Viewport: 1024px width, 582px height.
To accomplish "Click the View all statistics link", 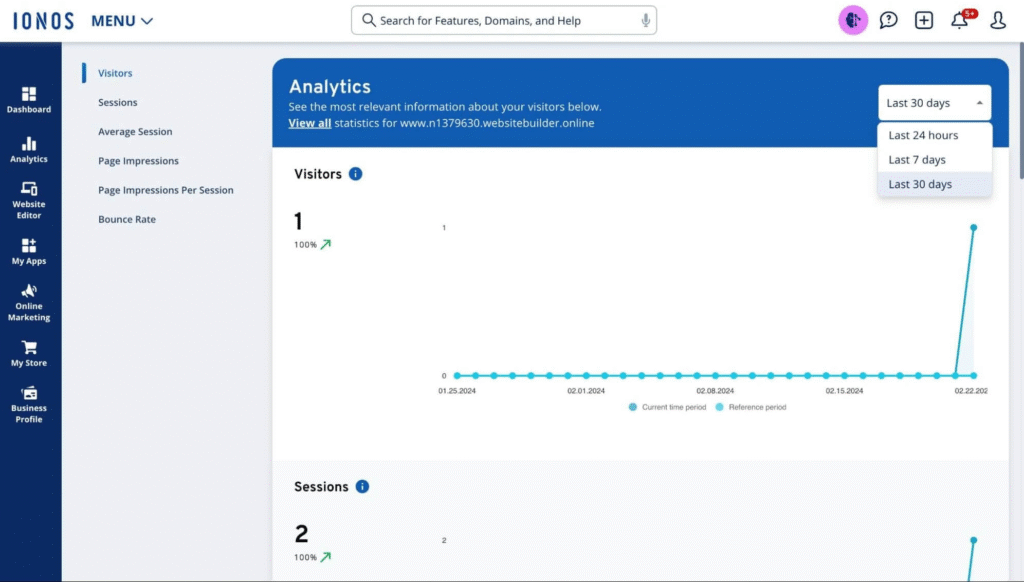I will click(x=305, y=123).
